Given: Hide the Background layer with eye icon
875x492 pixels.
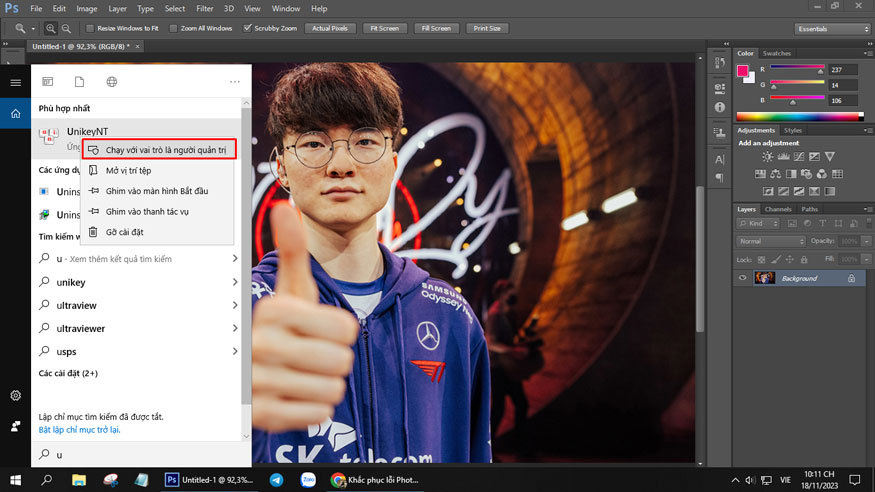Looking at the screenshot, I should tap(743, 278).
